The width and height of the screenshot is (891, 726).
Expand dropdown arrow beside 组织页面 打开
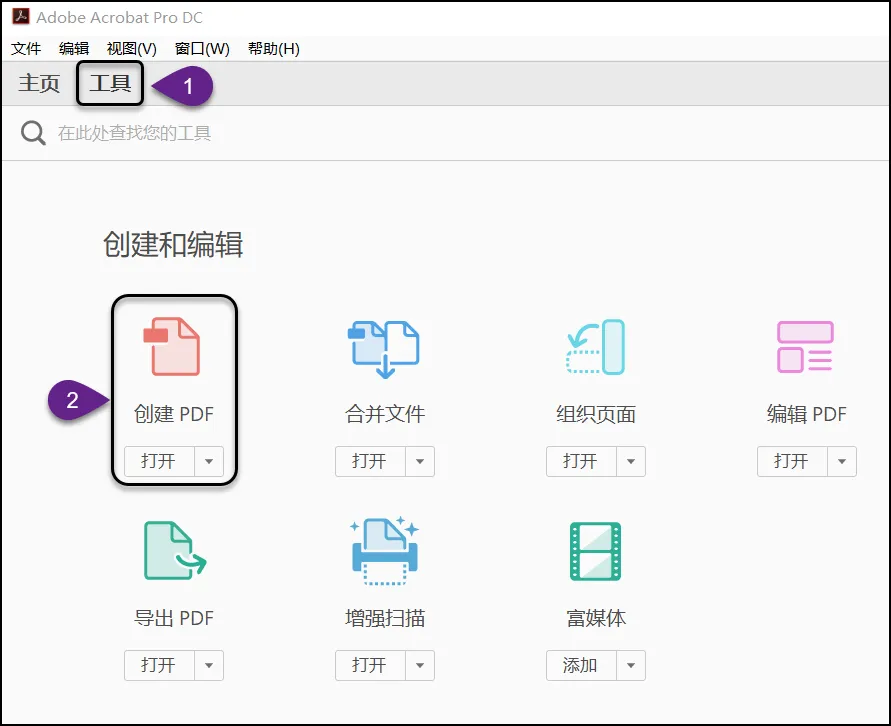pyautogui.click(x=631, y=461)
